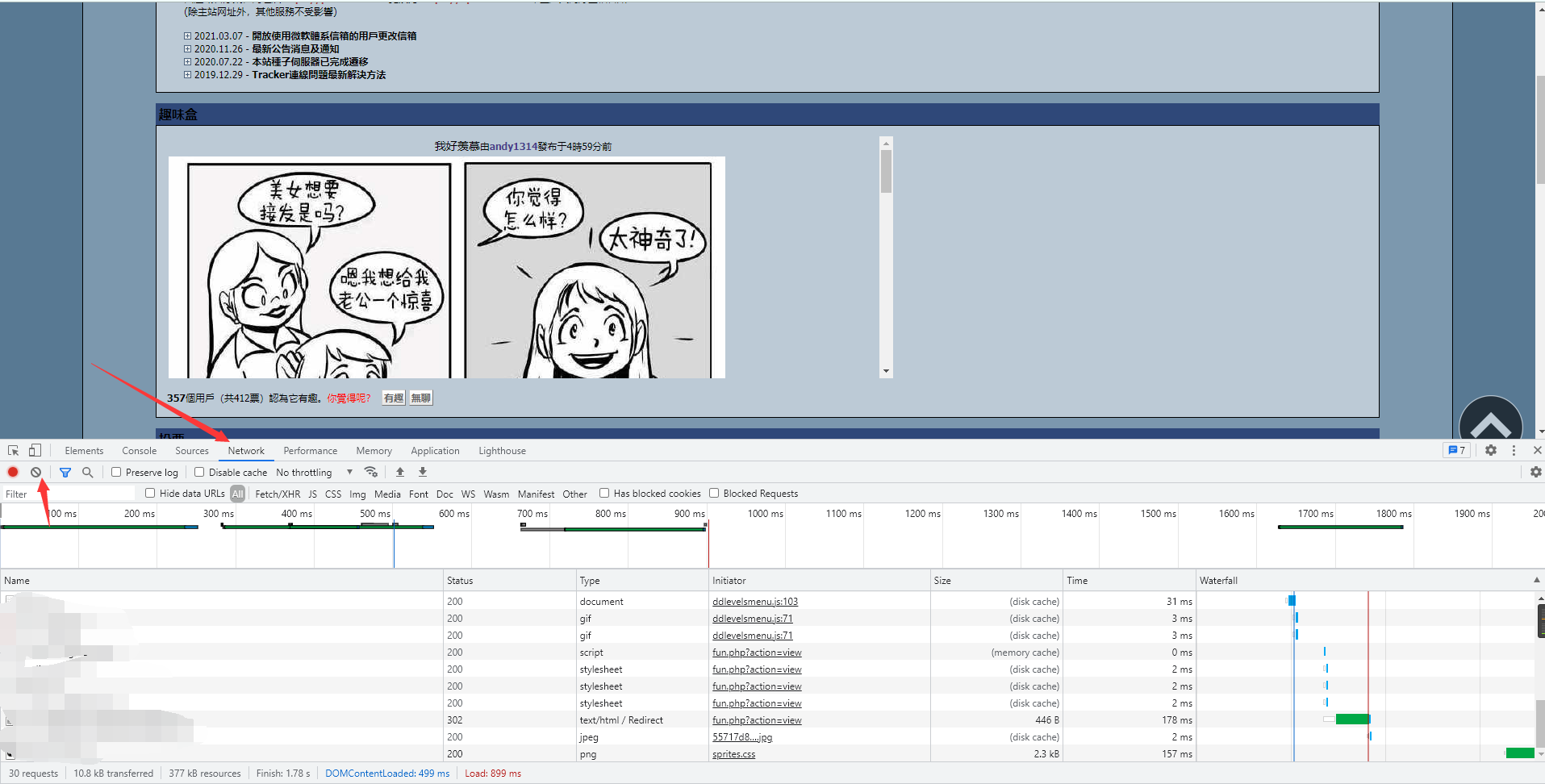1545x784 pixels.
Task: Filter requests by Other type
Action: coord(574,494)
